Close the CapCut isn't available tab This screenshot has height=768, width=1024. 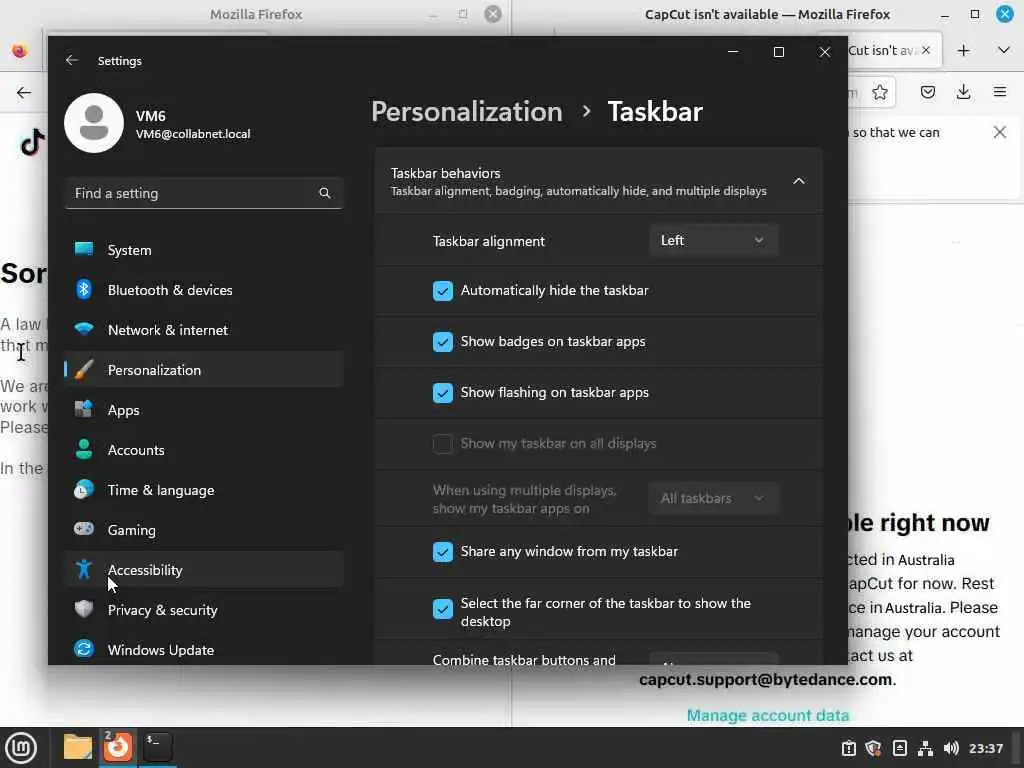(925, 50)
